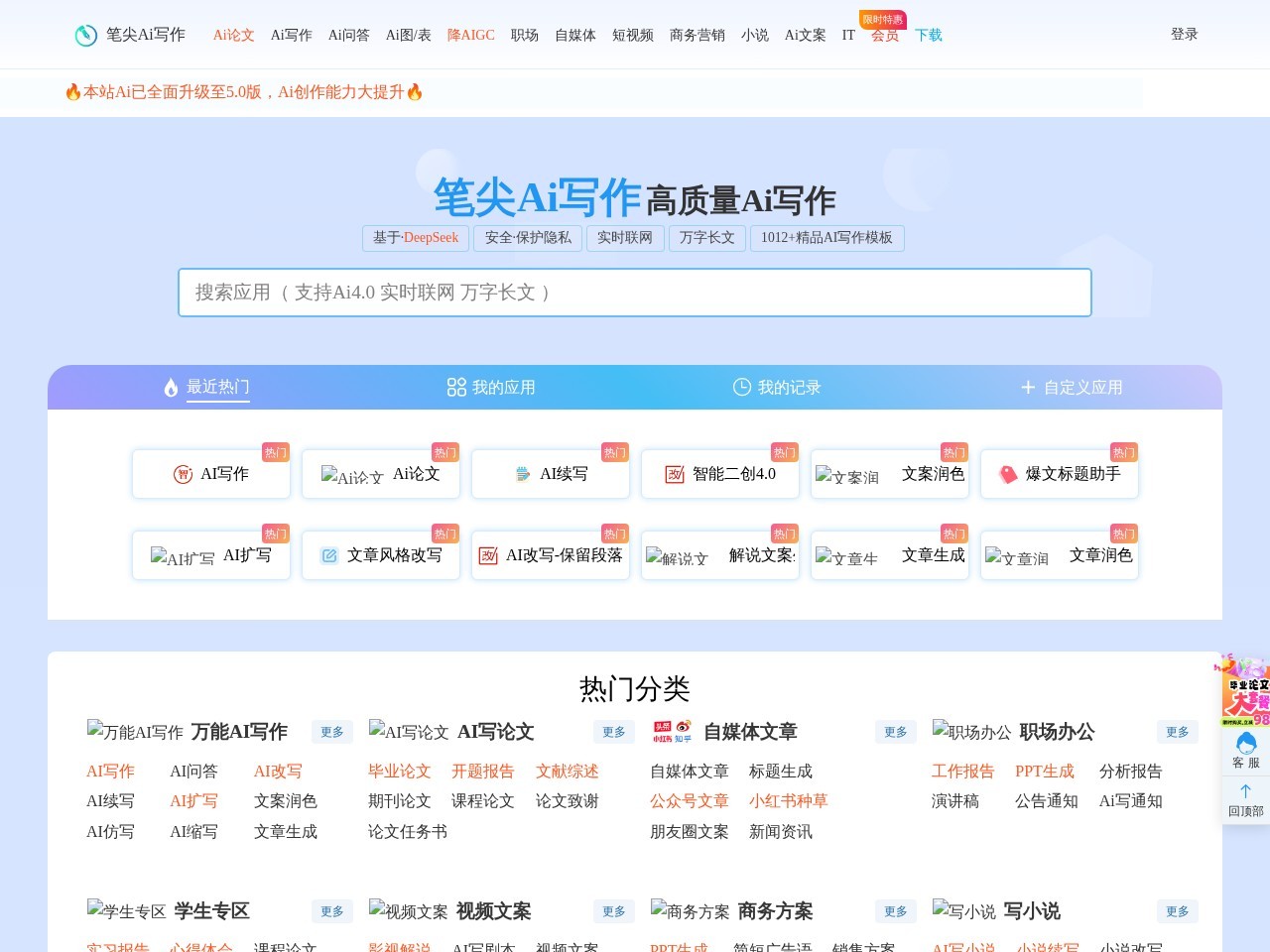Open the 文章润色 app card
The height and width of the screenshot is (952, 1270).
pyautogui.click(x=1060, y=555)
